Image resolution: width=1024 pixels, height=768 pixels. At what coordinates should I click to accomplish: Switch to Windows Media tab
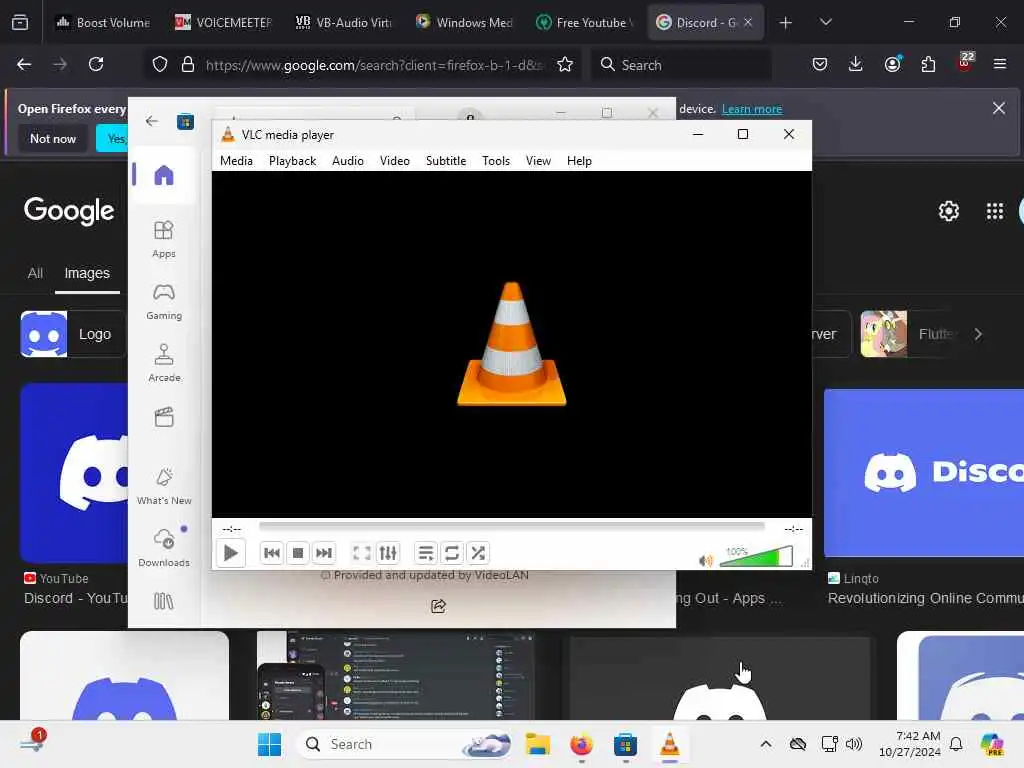pos(464,22)
